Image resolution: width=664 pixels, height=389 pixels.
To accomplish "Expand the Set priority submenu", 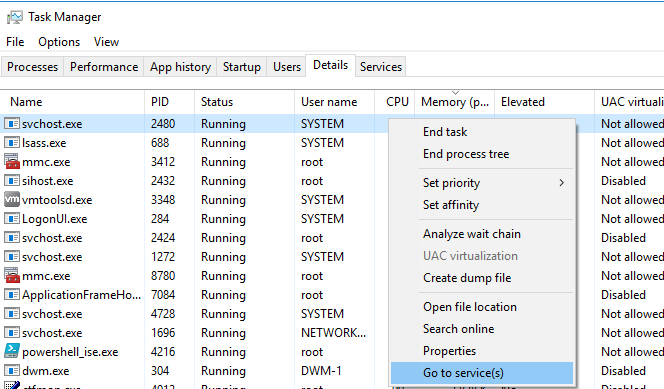I will click(x=482, y=183).
